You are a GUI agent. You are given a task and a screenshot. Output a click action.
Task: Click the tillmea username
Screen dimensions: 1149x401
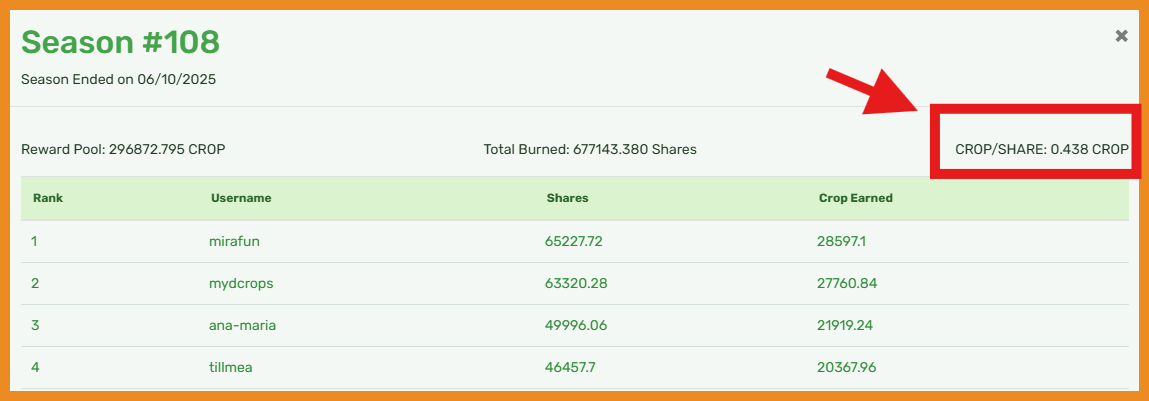(230, 367)
